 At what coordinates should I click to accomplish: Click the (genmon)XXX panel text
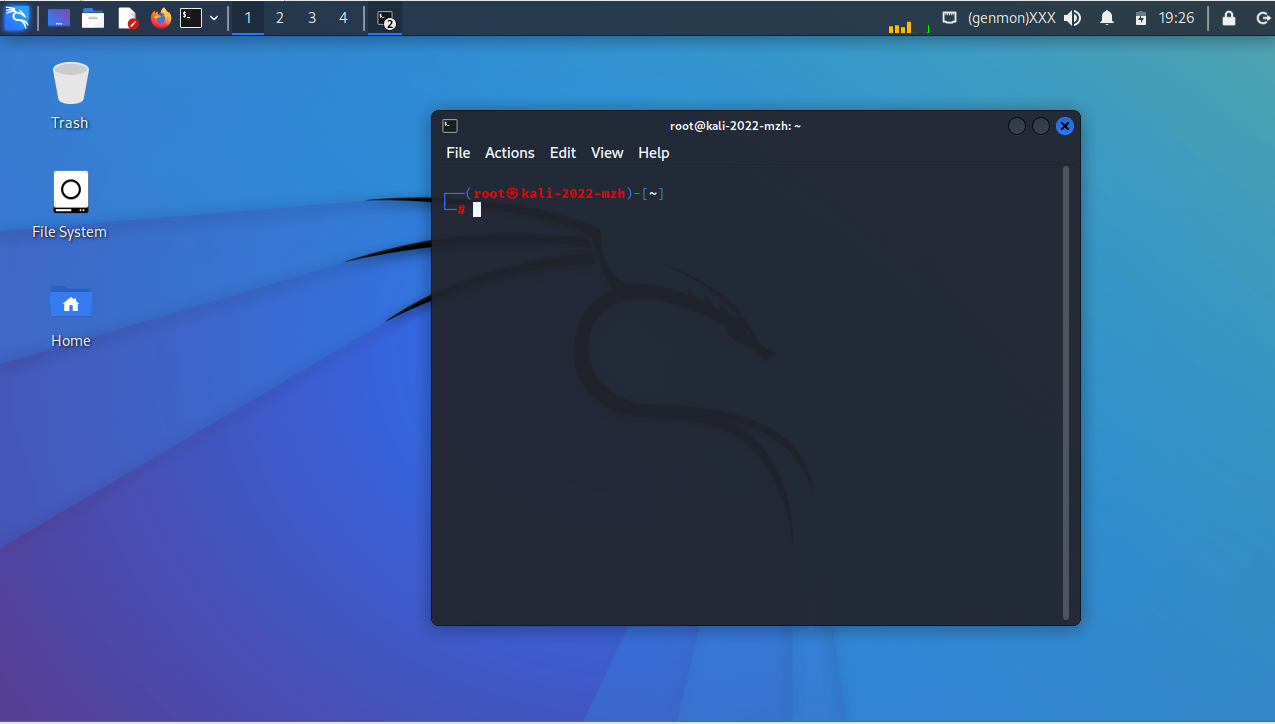[1011, 18]
